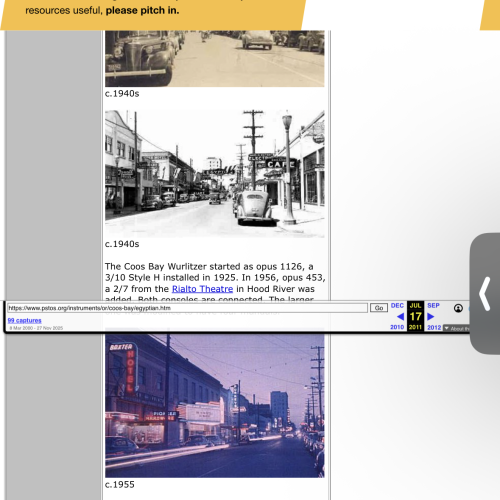
Task: Click the Wayback URL input field
Action: click(x=187, y=308)
